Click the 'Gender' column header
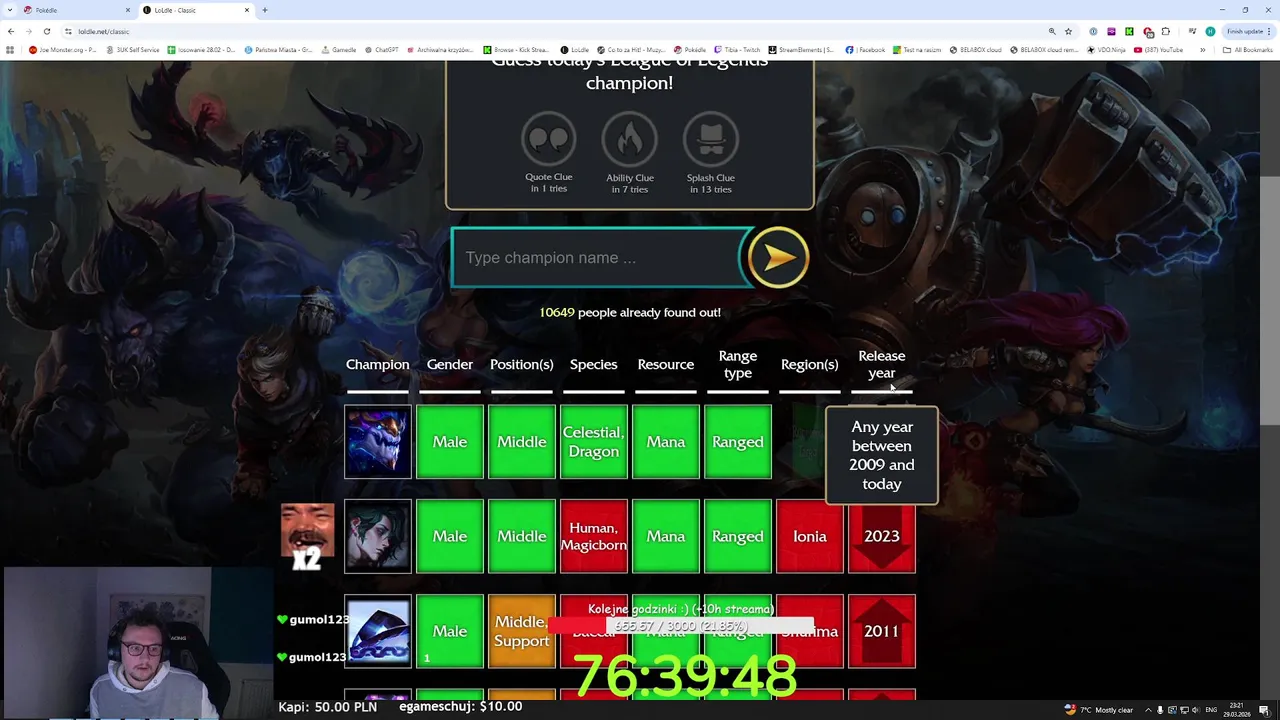This screenshot has height=720, width=1280. (449, 364)
